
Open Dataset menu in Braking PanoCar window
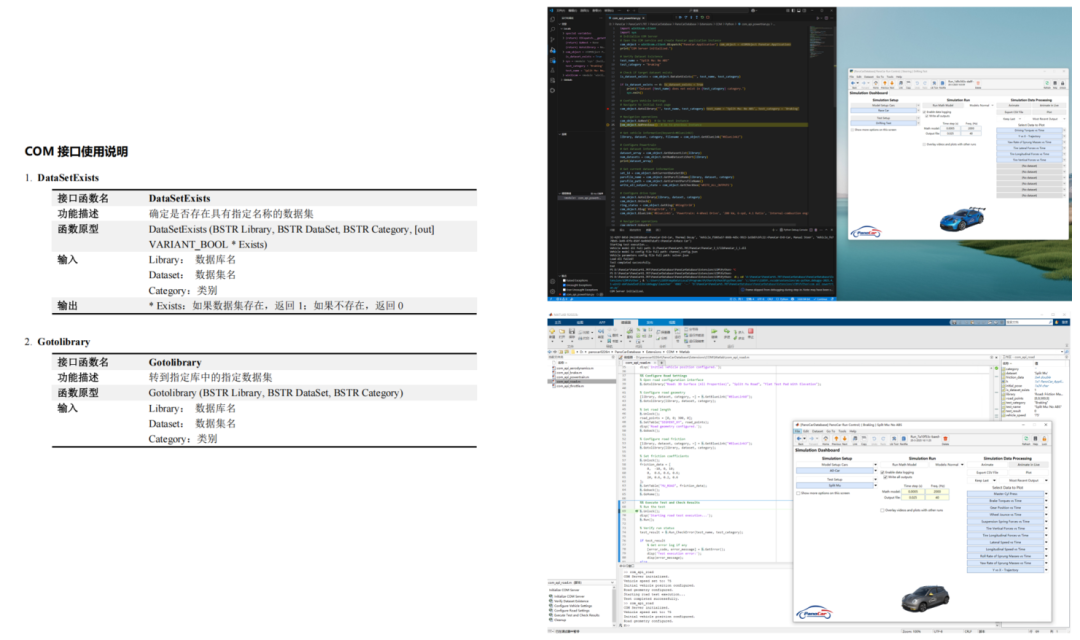(x=818, y=431)
